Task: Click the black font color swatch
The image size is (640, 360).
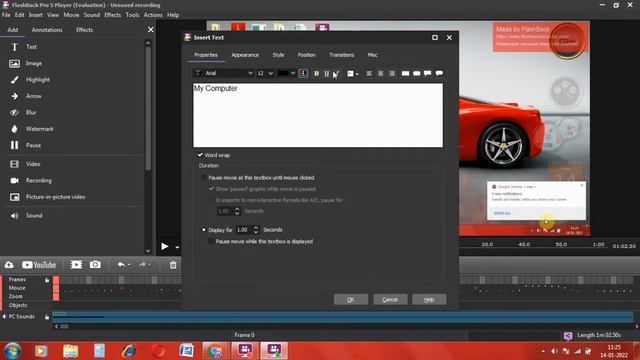Action: click(x=283, y=73)
